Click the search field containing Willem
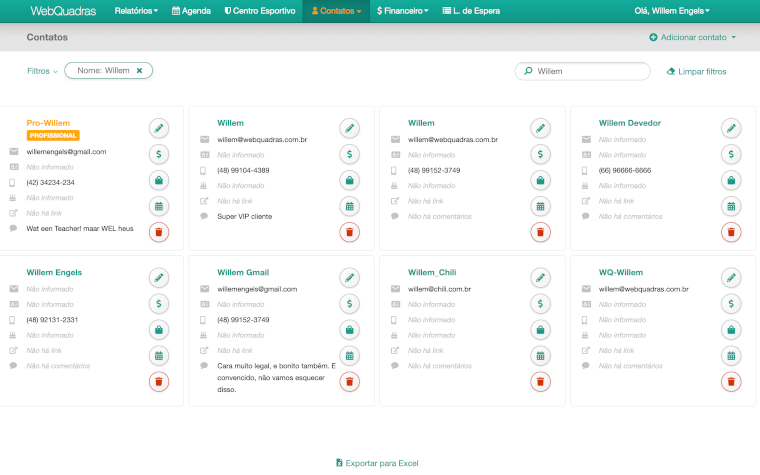The width and height of the screenshot is (760, 475). click(588, 71)
